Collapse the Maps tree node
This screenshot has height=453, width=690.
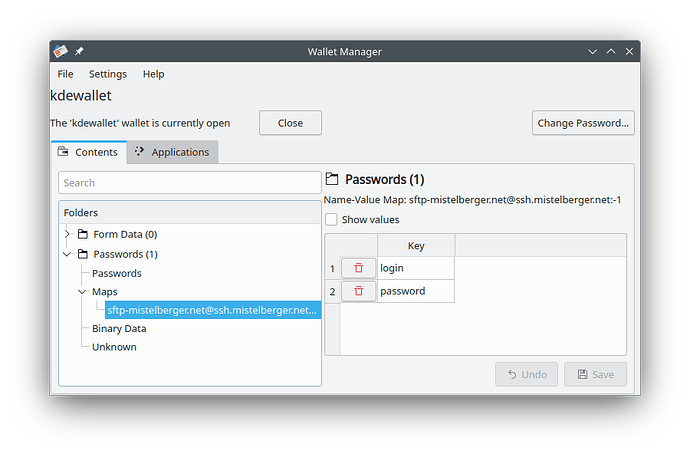pyautogui.click(x=82, y=292)
